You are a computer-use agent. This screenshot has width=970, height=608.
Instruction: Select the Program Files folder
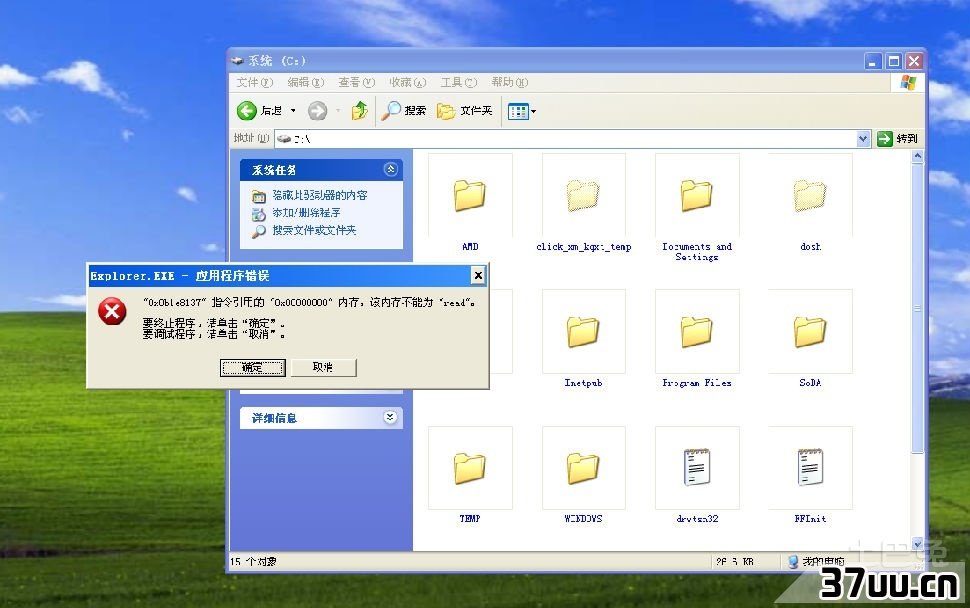(697, 332)
